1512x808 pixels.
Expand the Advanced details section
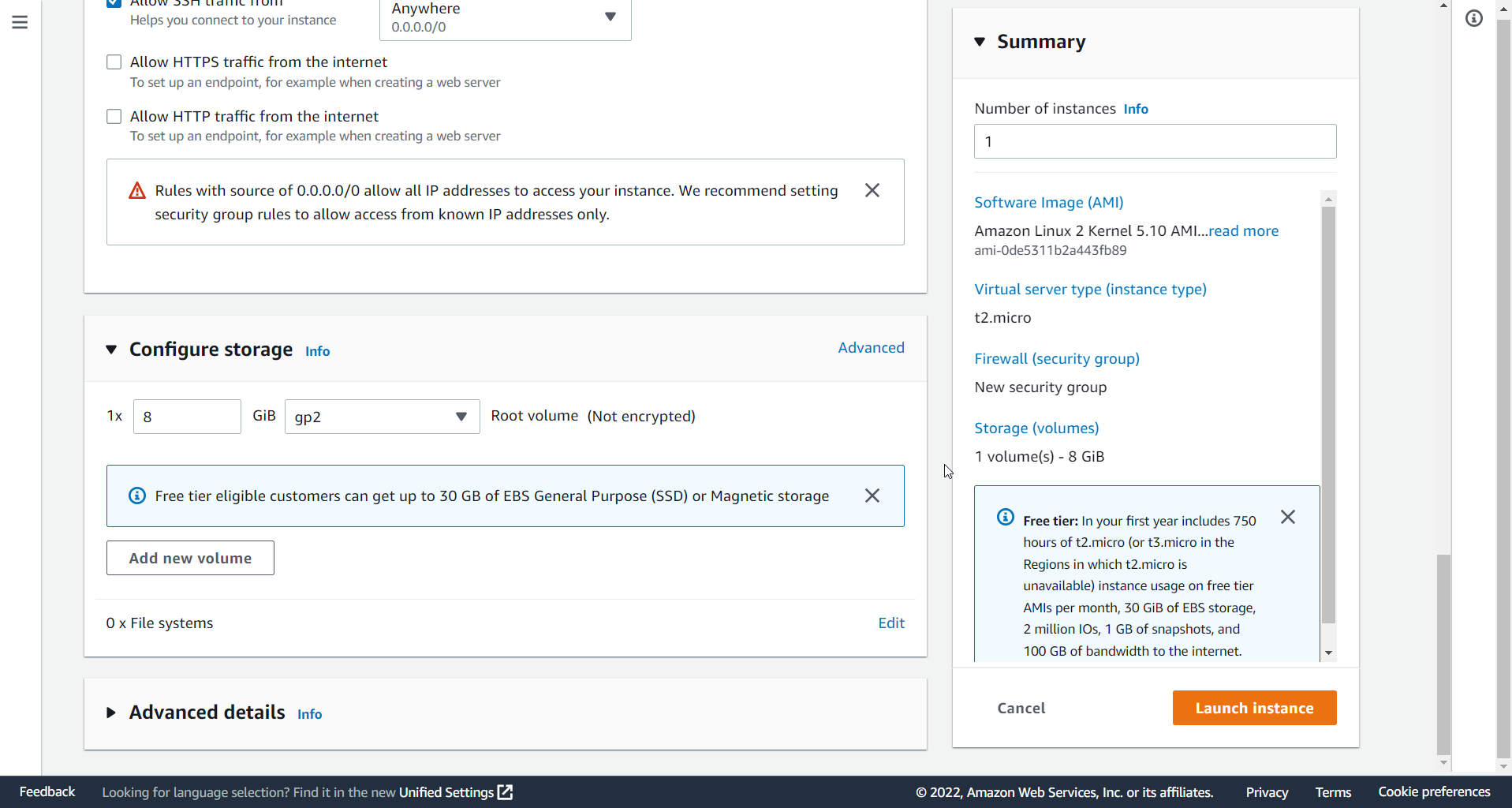[x=111, y=712]
